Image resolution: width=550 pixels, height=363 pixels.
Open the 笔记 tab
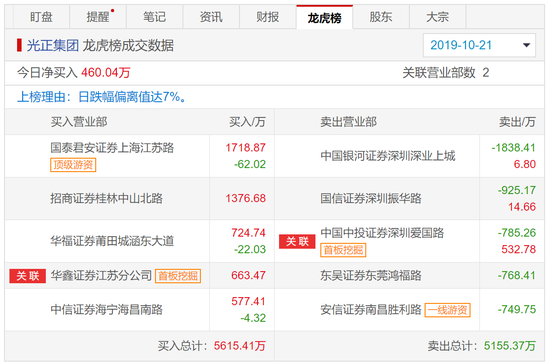[154, 17]
